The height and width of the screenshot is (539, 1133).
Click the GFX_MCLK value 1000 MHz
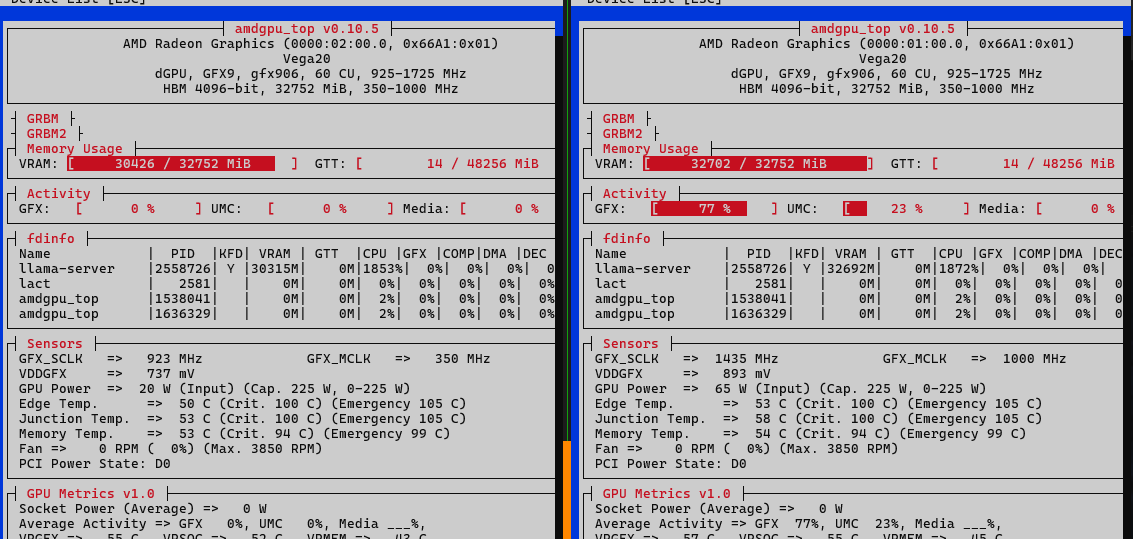[1034, 358]
